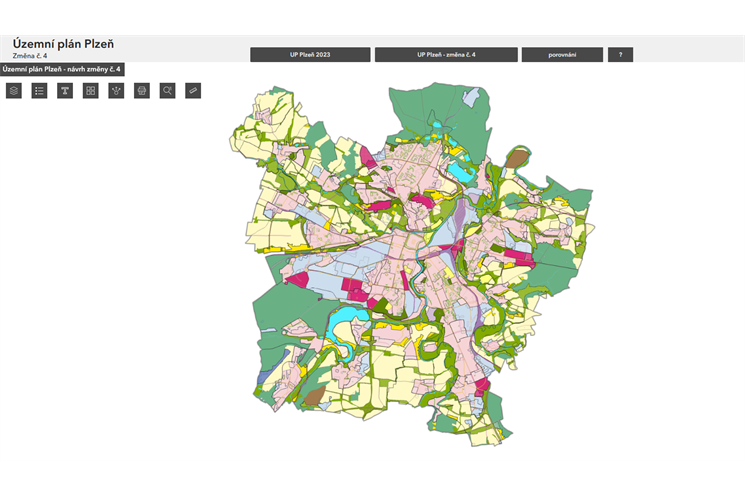This screenshot has width=745, height=496.
Task: Click the T text tool icon
Action: click(65, 91)
